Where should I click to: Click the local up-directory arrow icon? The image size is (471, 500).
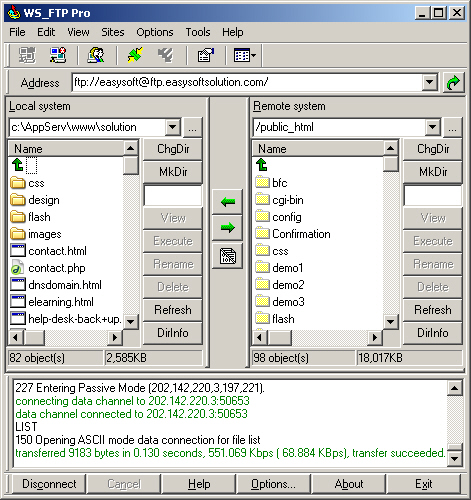(x=17, y=165)
